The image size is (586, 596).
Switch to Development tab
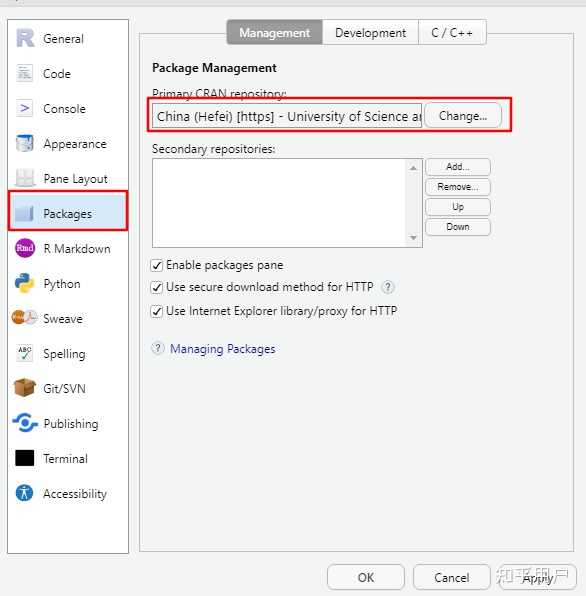pyautogui.click(x=371, y=33)
